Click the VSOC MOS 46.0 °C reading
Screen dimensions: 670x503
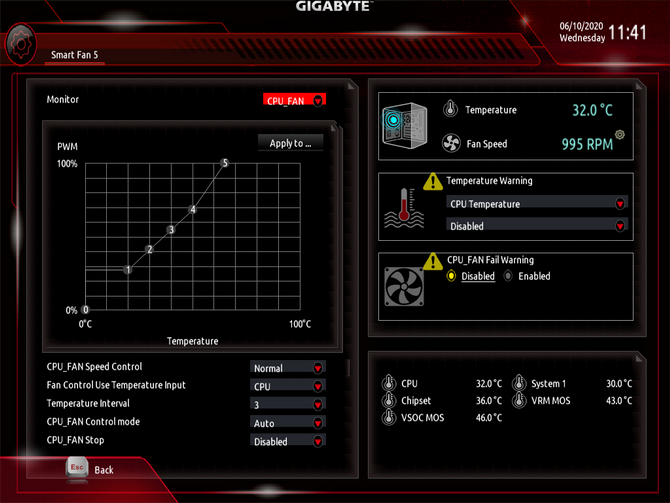[x=489, y=418]
